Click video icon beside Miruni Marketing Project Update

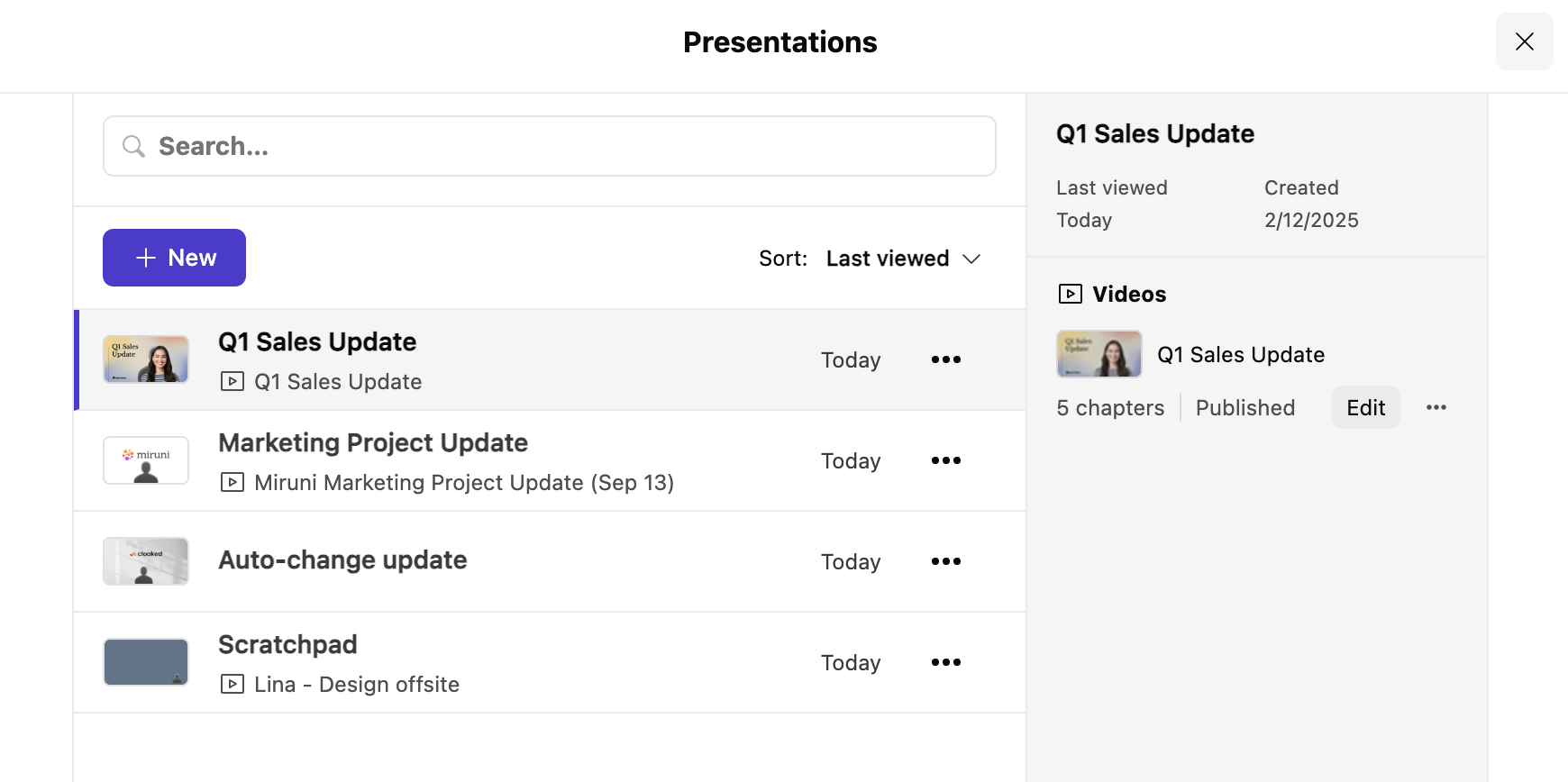pos(232,482)
